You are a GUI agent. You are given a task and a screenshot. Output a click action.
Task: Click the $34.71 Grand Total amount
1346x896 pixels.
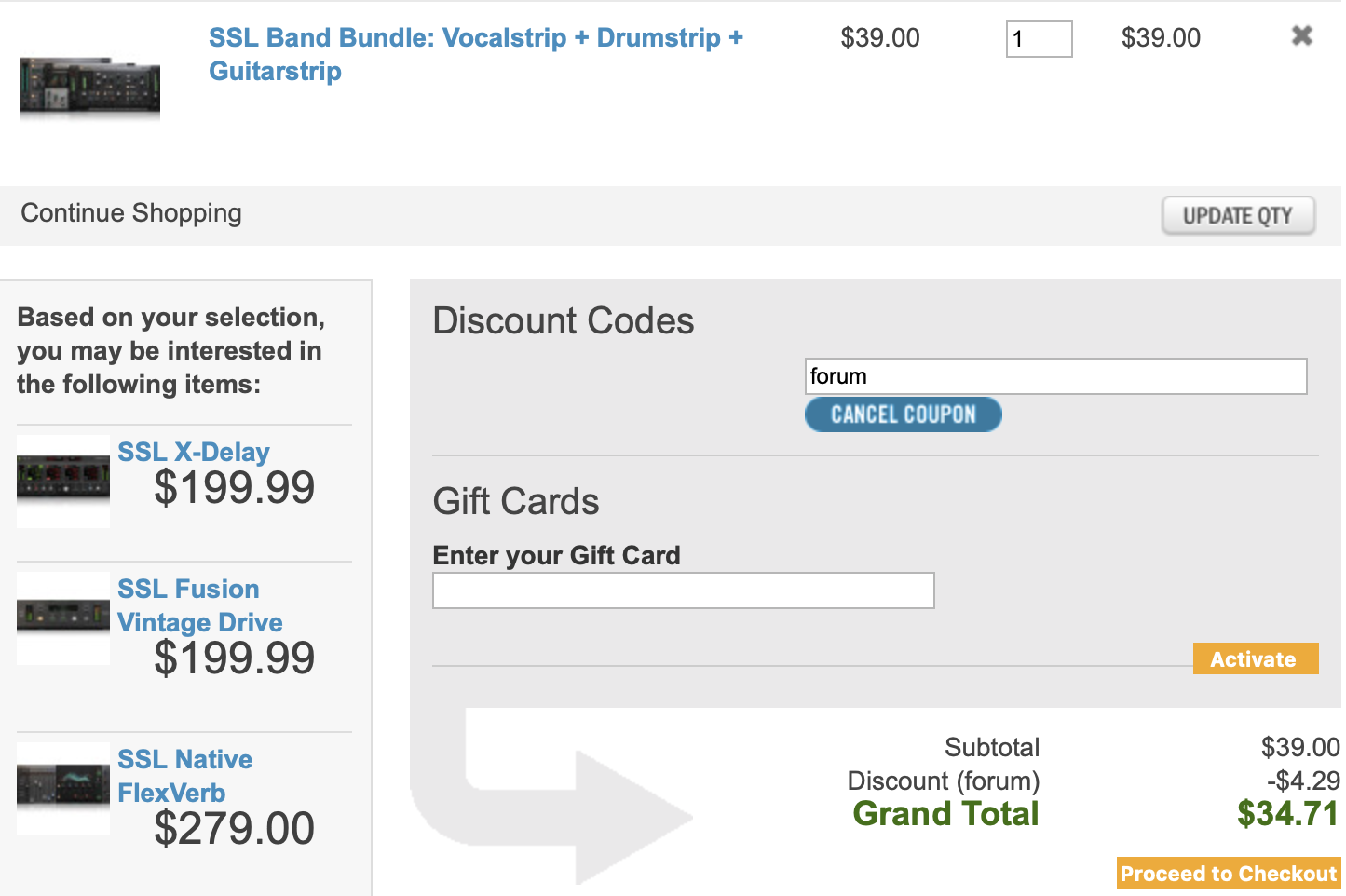tap(1288, 814)
